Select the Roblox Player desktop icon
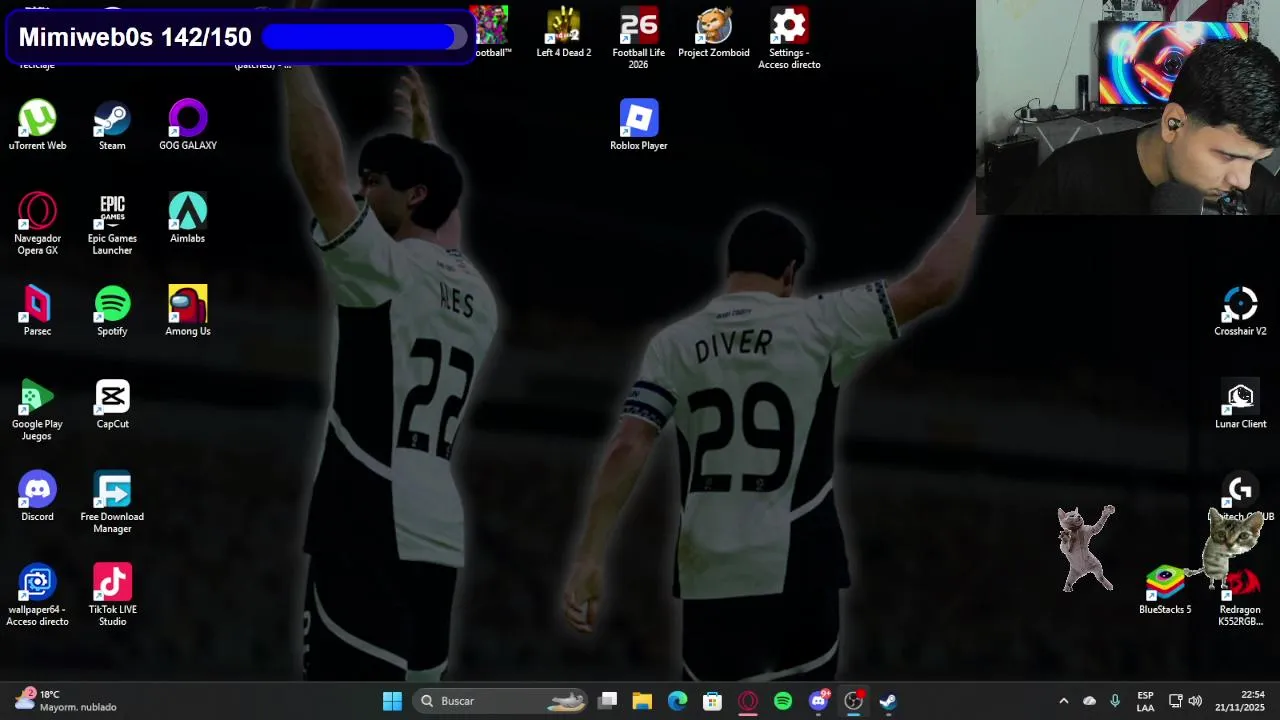Screen dimensions: 1280x720 (x=639, y=125)
